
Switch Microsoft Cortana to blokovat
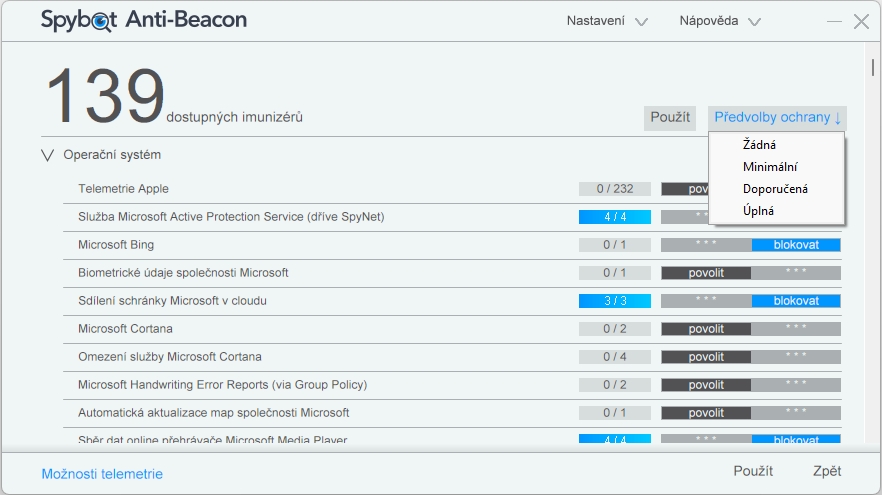click(x=796, y=329)
